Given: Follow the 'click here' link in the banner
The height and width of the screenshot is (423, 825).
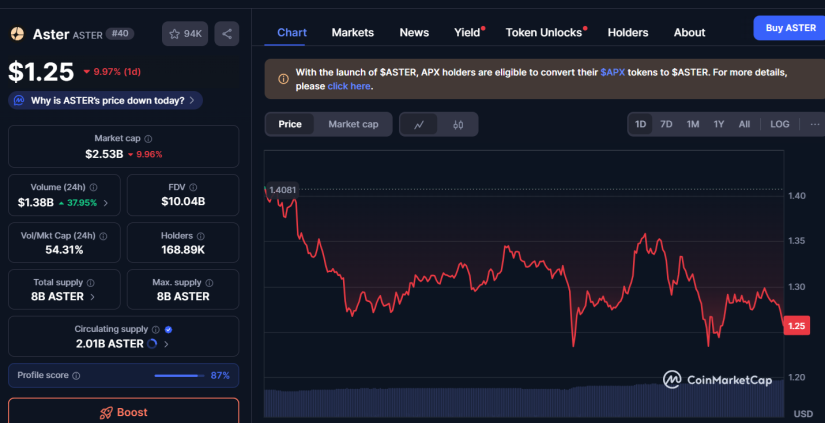Looking at the screenshot, I should coord(348,87).
